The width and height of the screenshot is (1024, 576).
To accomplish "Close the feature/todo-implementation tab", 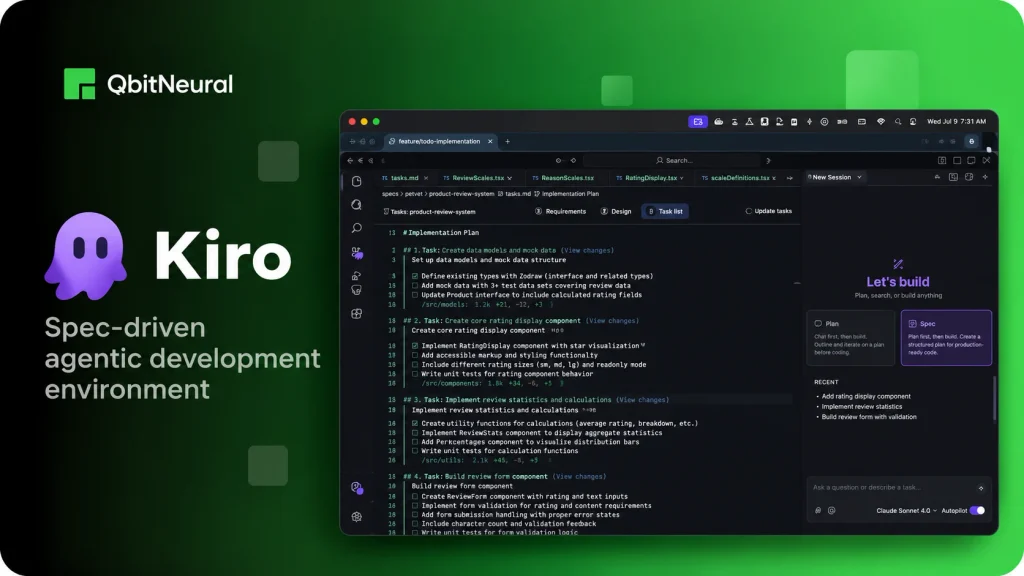I will [490, 142].
